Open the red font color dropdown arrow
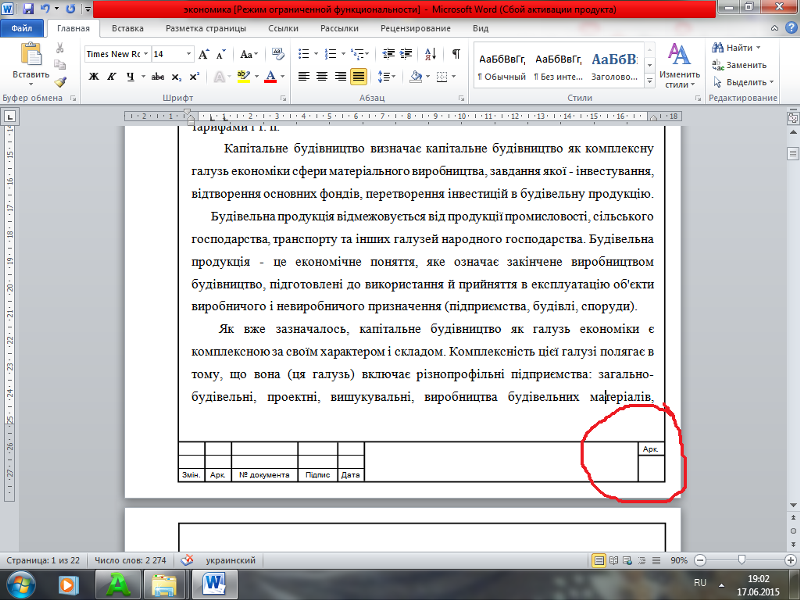The width and height of the screenshot is (800, 605). 284,76
